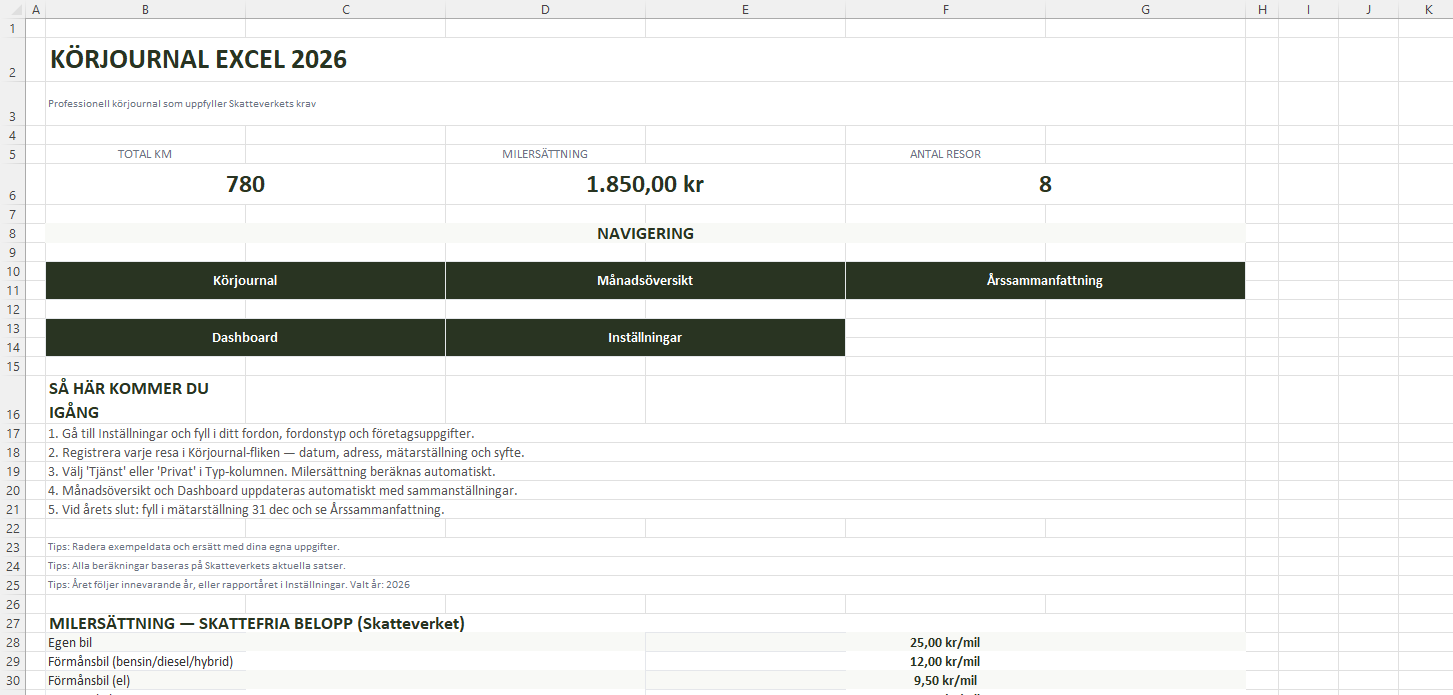Select row 6 header

(x=11, y=185)
